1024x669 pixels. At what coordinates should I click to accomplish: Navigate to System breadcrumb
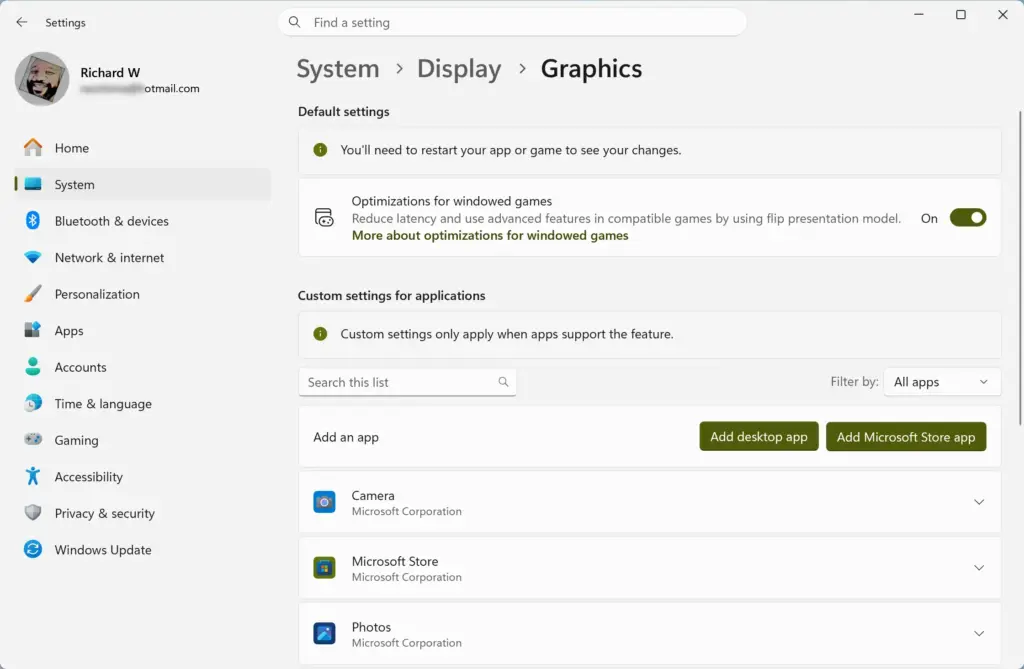338,69
